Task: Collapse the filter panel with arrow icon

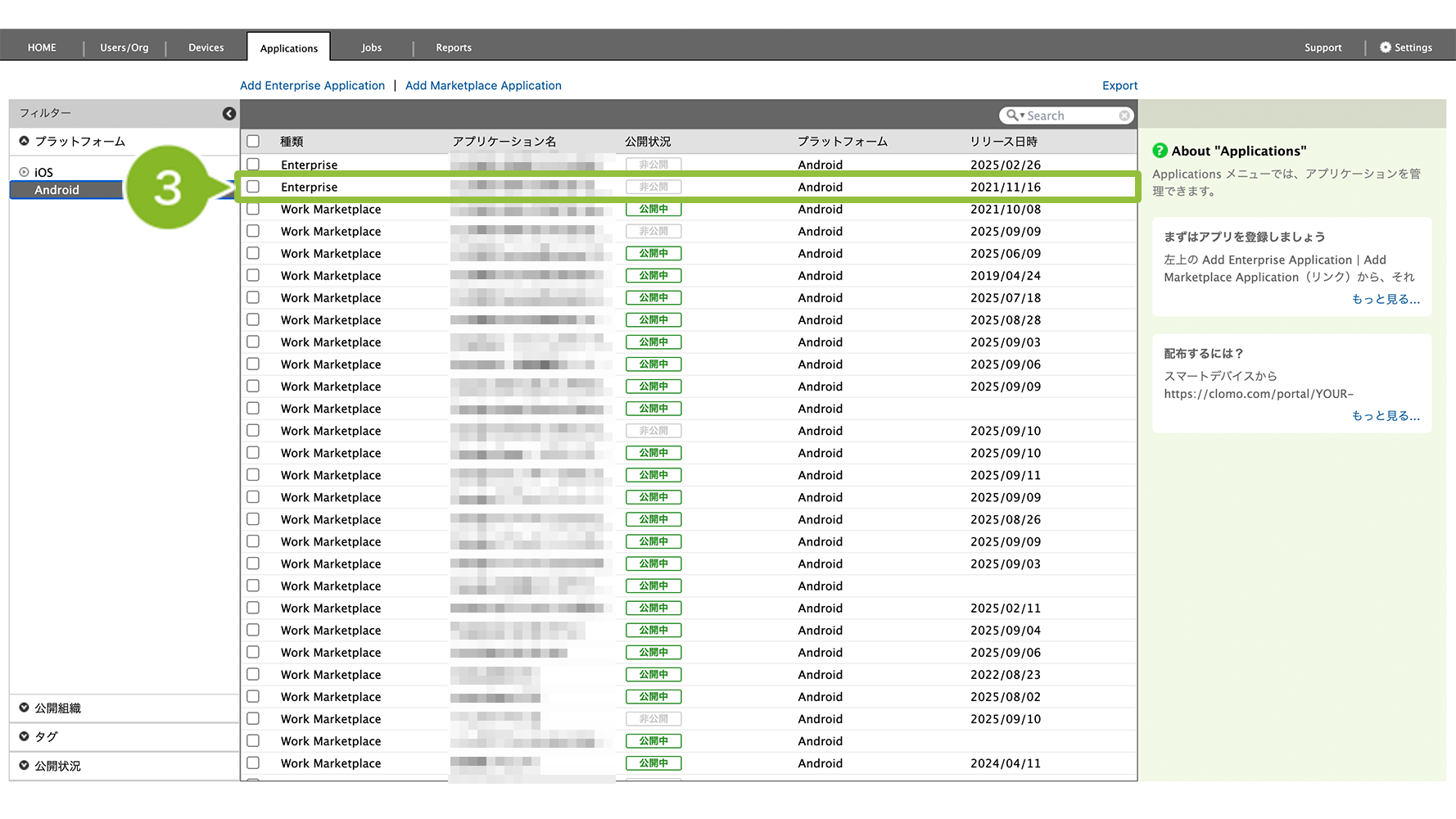Action: tap(229, 114)
